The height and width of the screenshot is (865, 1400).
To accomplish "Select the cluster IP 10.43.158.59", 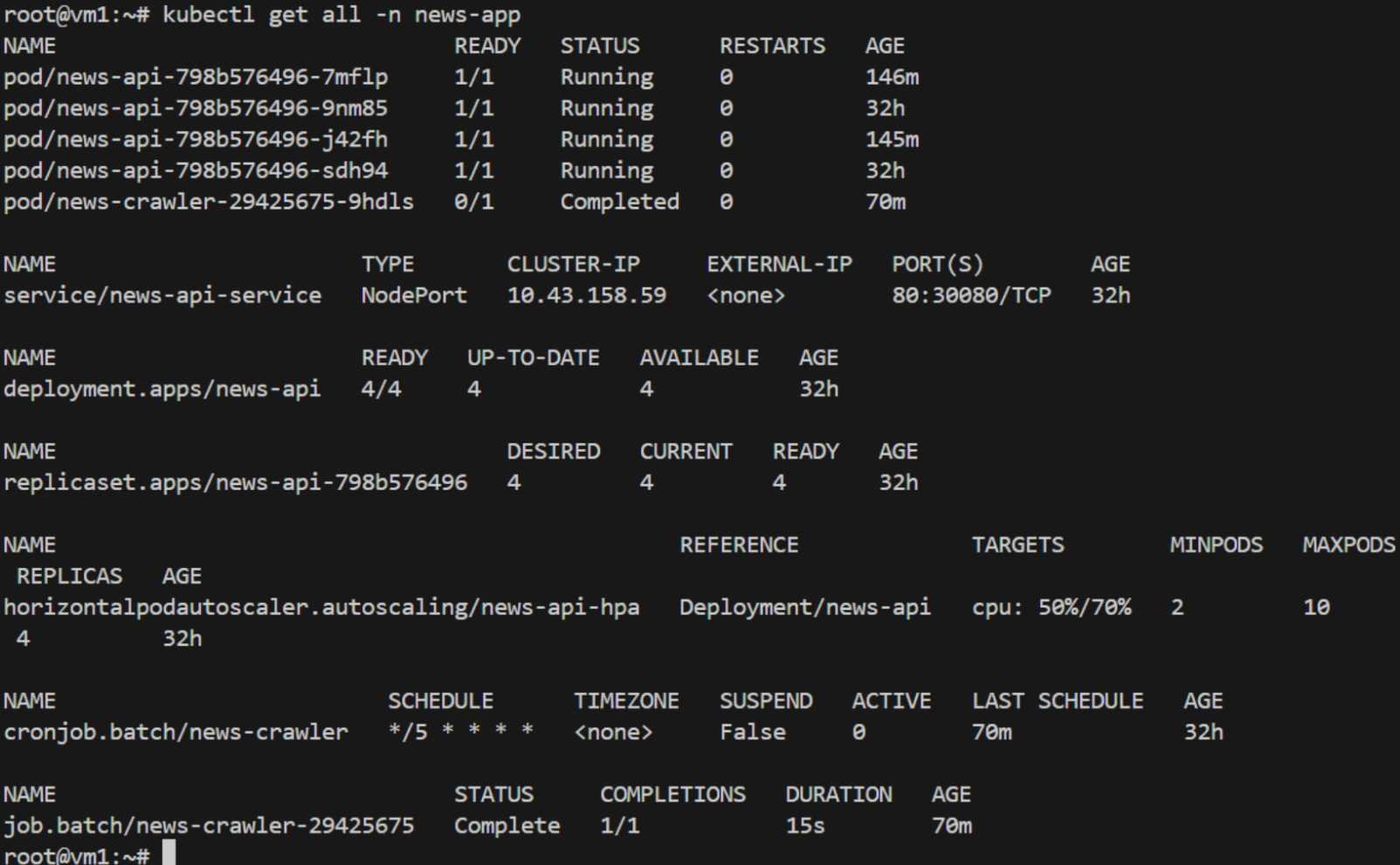I will coord(588,295).
